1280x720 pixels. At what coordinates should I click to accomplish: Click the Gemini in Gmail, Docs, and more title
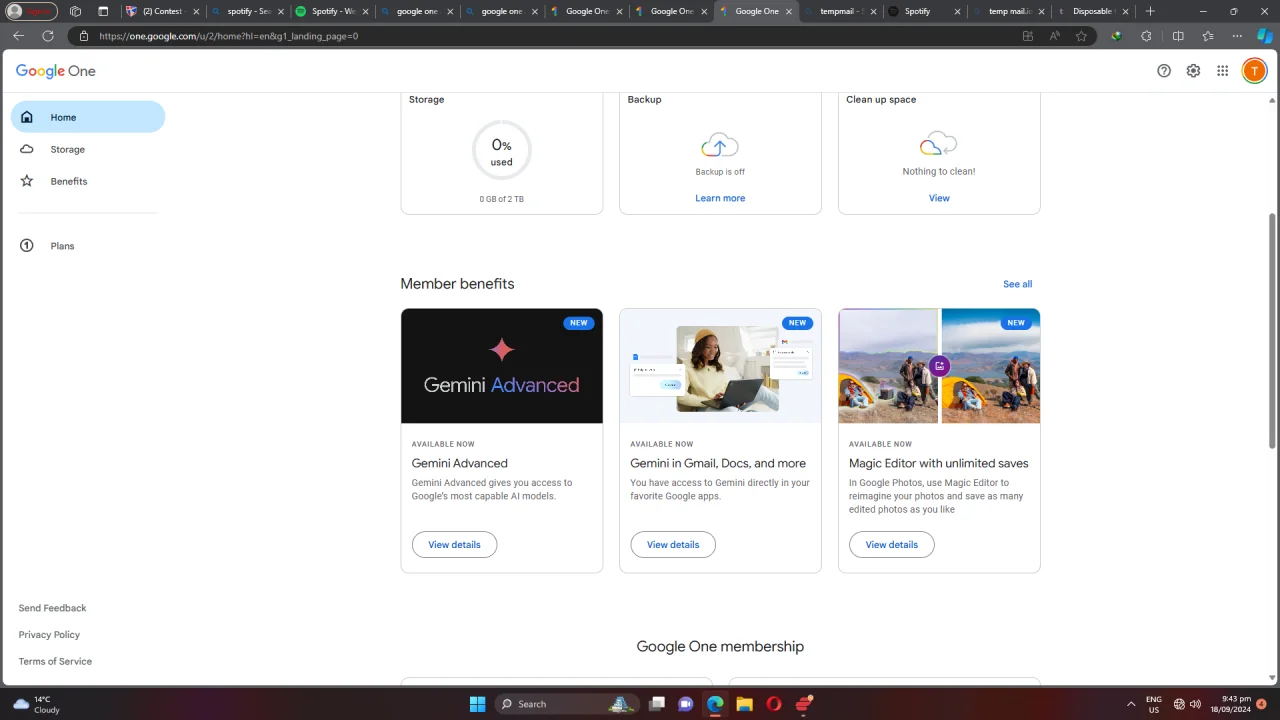click(x=718, y=463)
